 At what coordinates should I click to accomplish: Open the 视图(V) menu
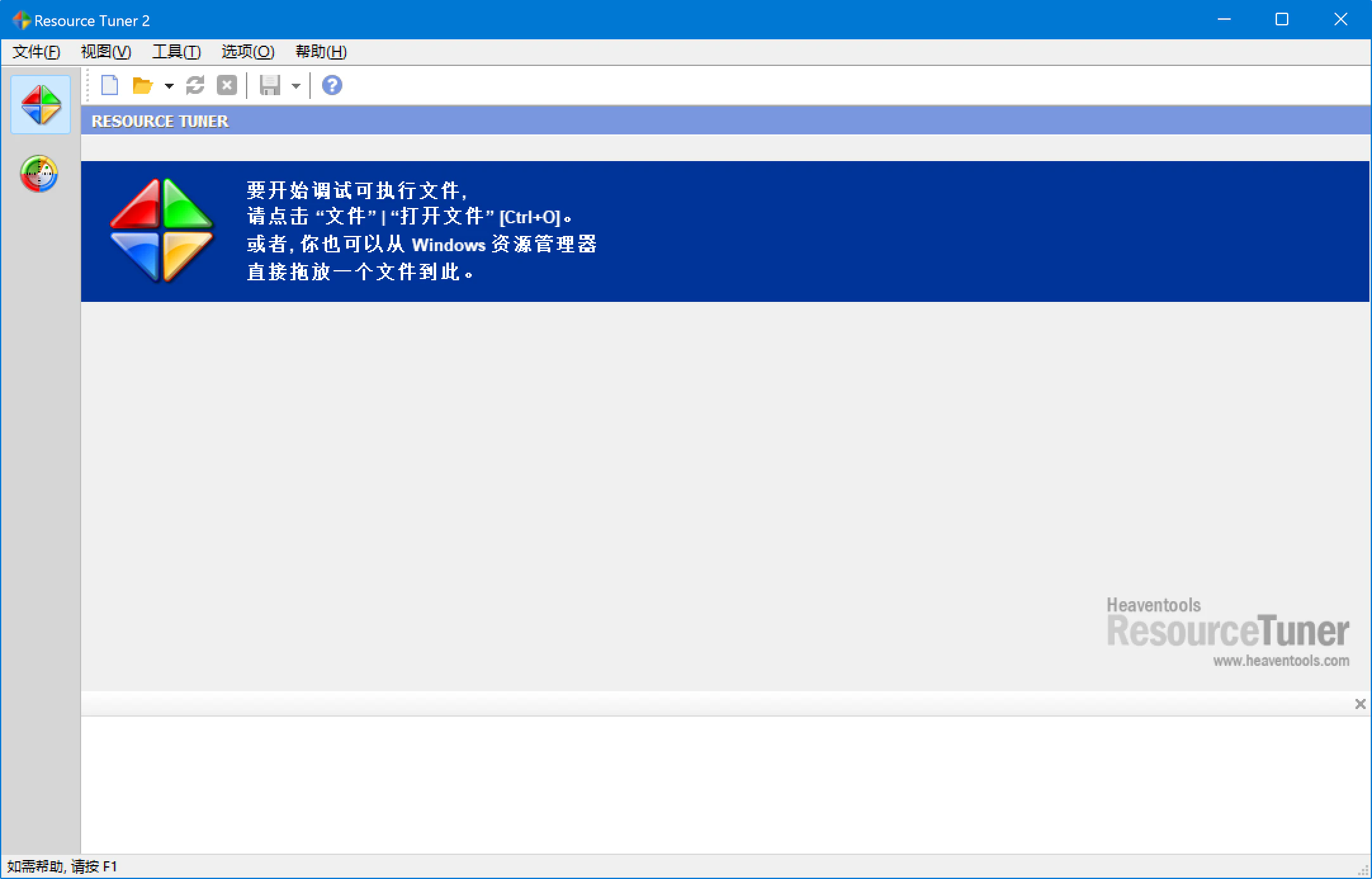click(x=106, y=51)
